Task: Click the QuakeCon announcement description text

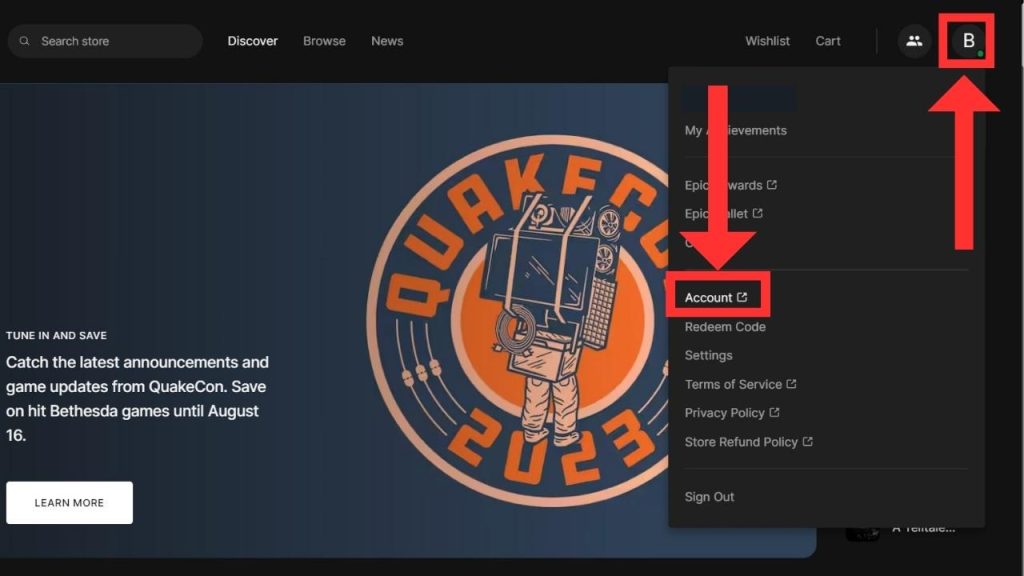Action: 137,398
